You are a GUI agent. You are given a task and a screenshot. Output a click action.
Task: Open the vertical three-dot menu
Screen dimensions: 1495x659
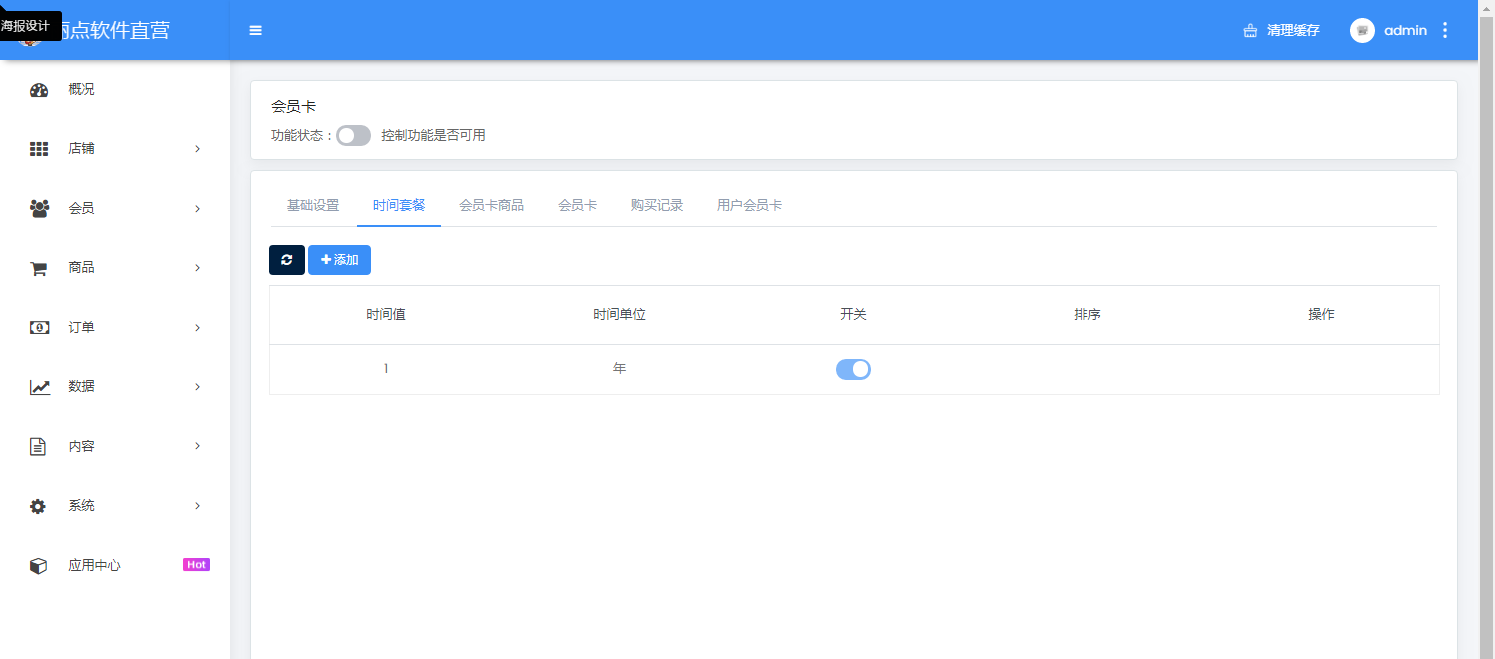(1444, 30)
